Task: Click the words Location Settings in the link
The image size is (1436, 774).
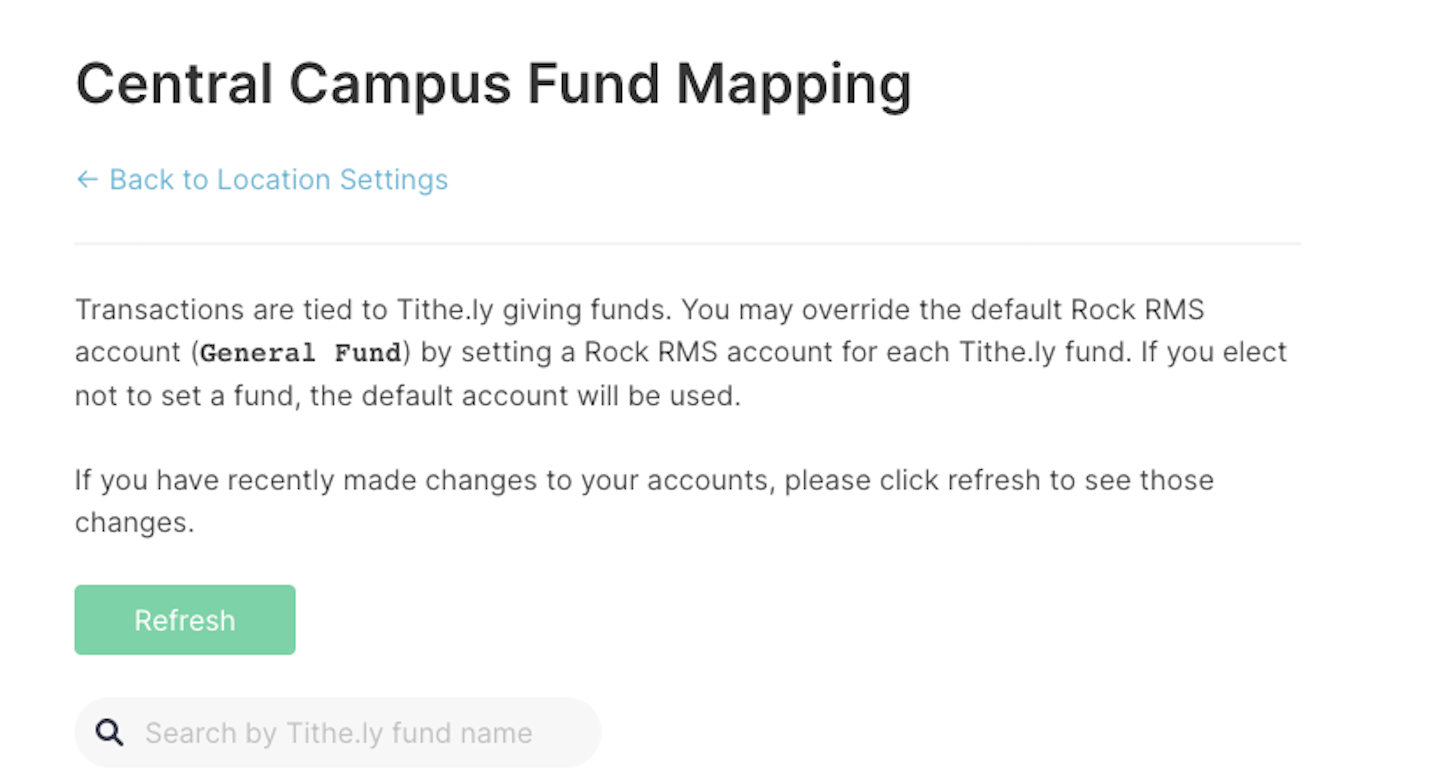Action: [x=333, y=180]
